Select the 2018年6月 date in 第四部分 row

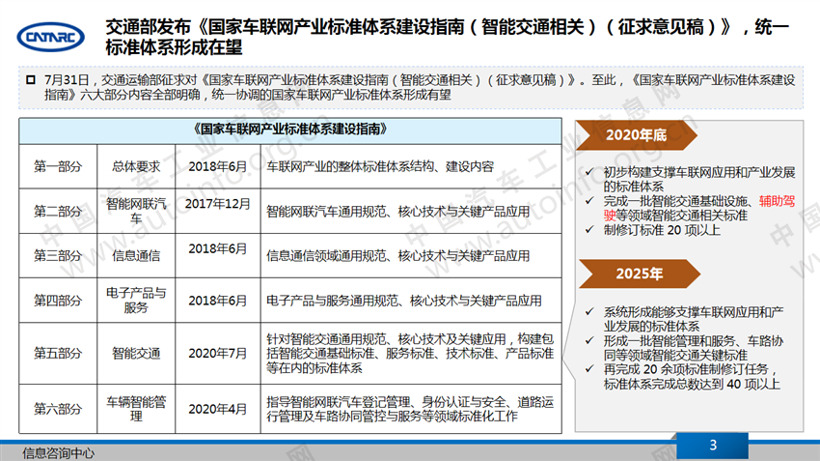[x=218, y=301]
